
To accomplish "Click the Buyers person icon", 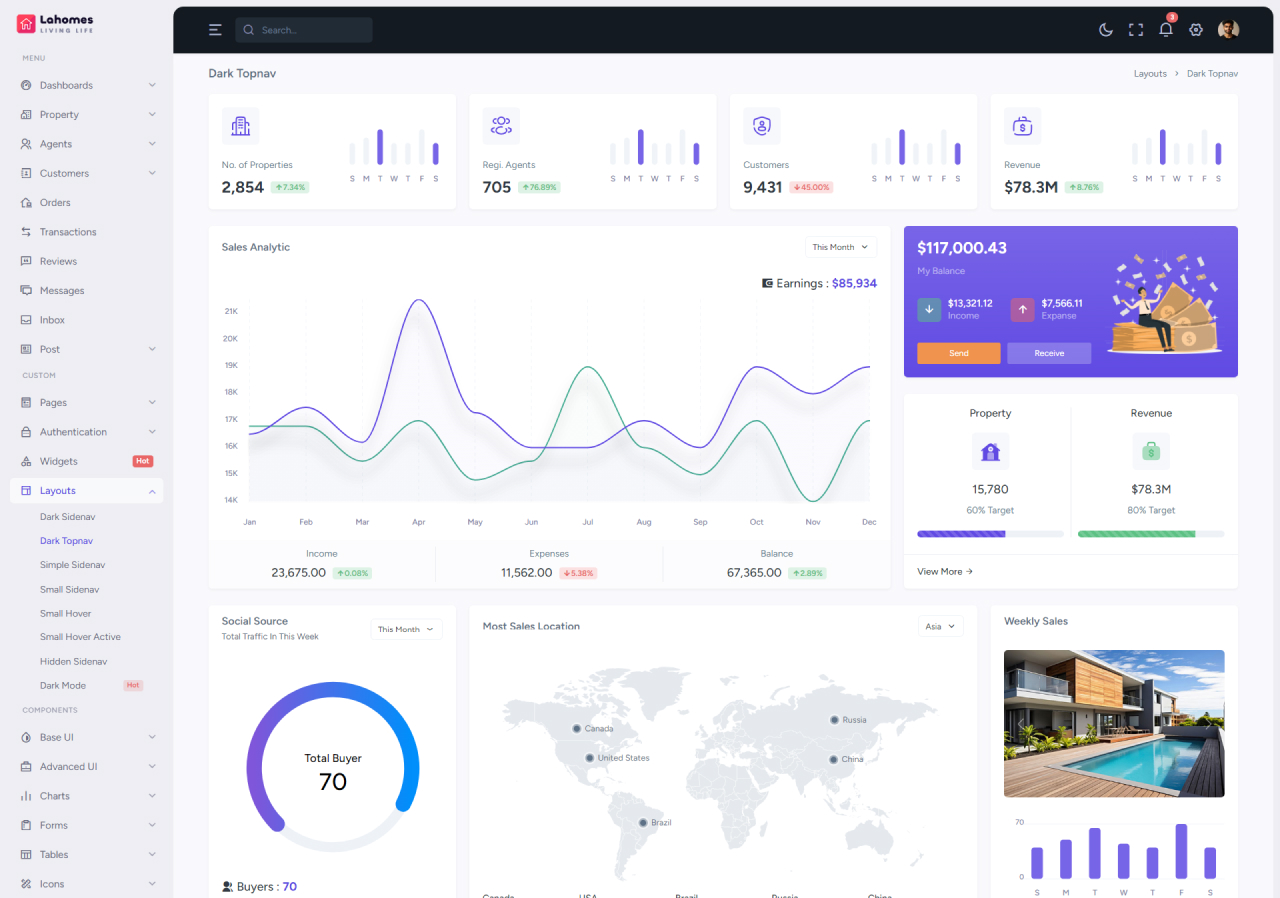I will pos(227,887).
